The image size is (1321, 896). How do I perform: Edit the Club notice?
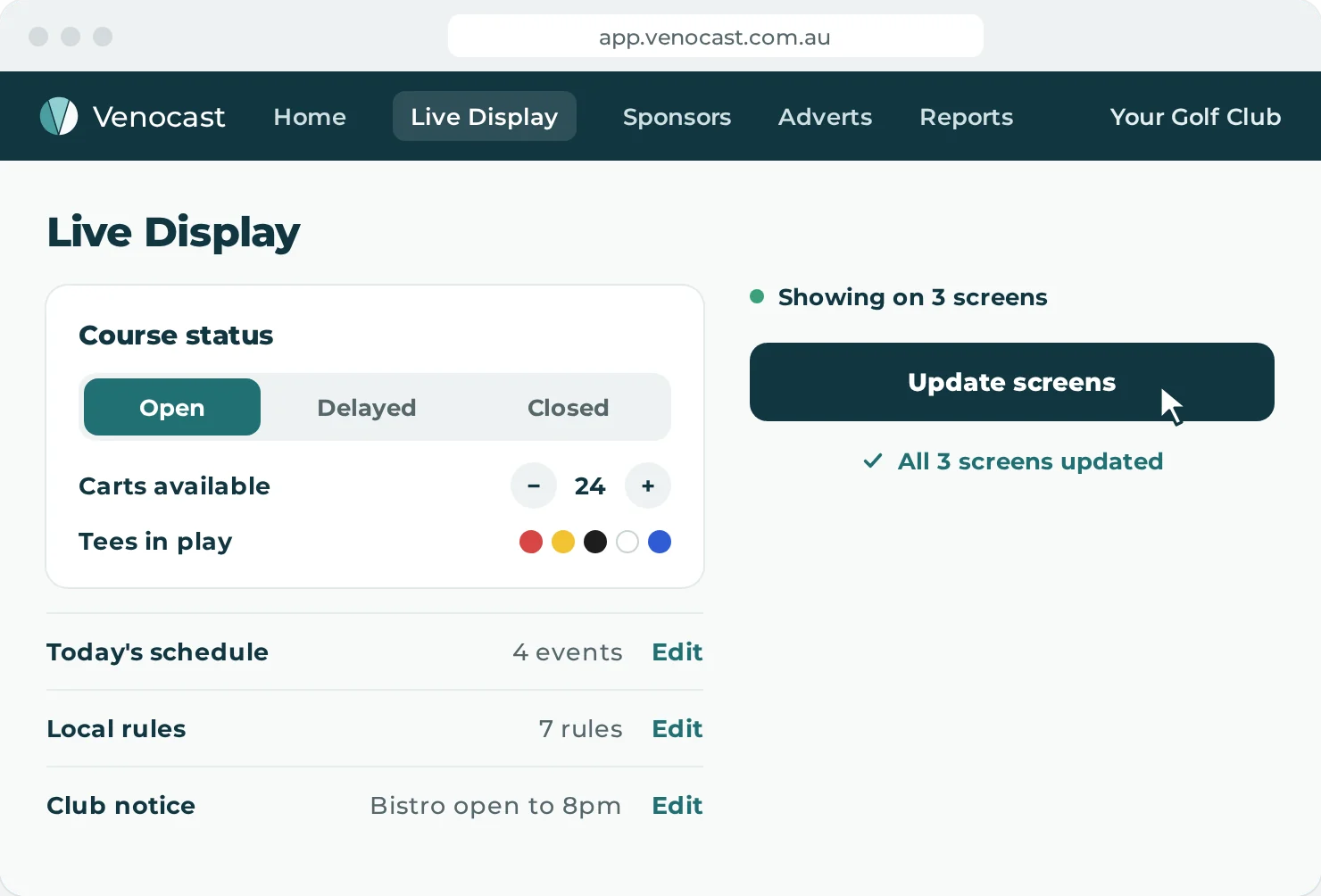(677, 805)
